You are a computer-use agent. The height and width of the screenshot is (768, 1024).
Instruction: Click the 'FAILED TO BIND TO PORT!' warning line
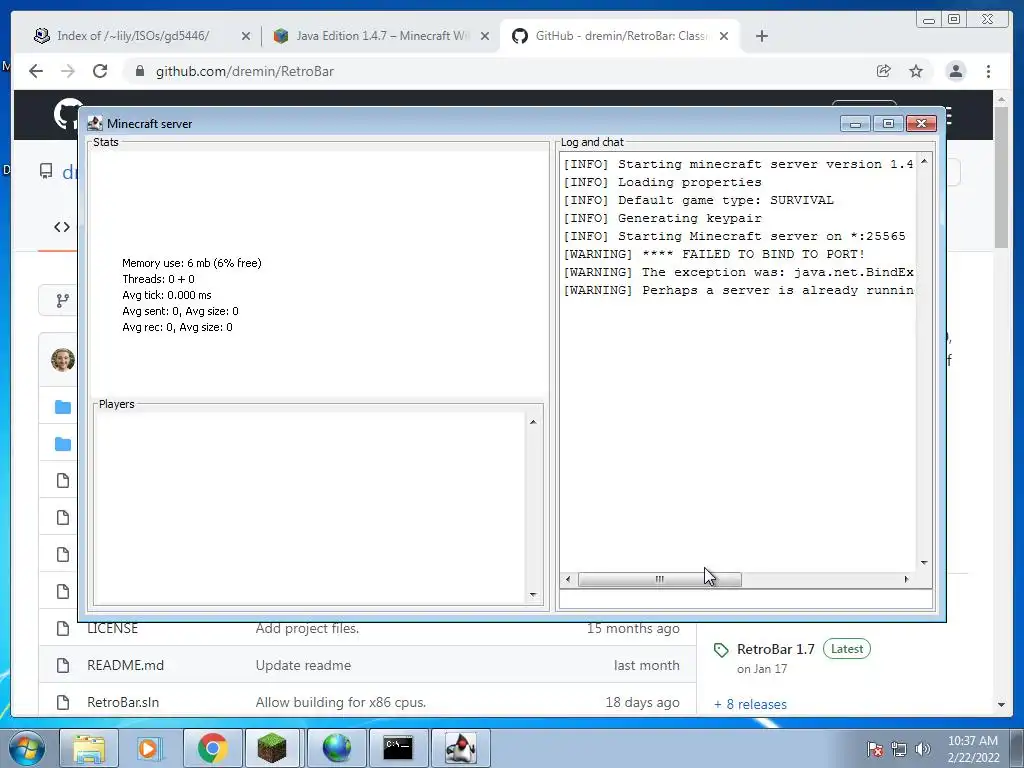[x=714, y=254]
